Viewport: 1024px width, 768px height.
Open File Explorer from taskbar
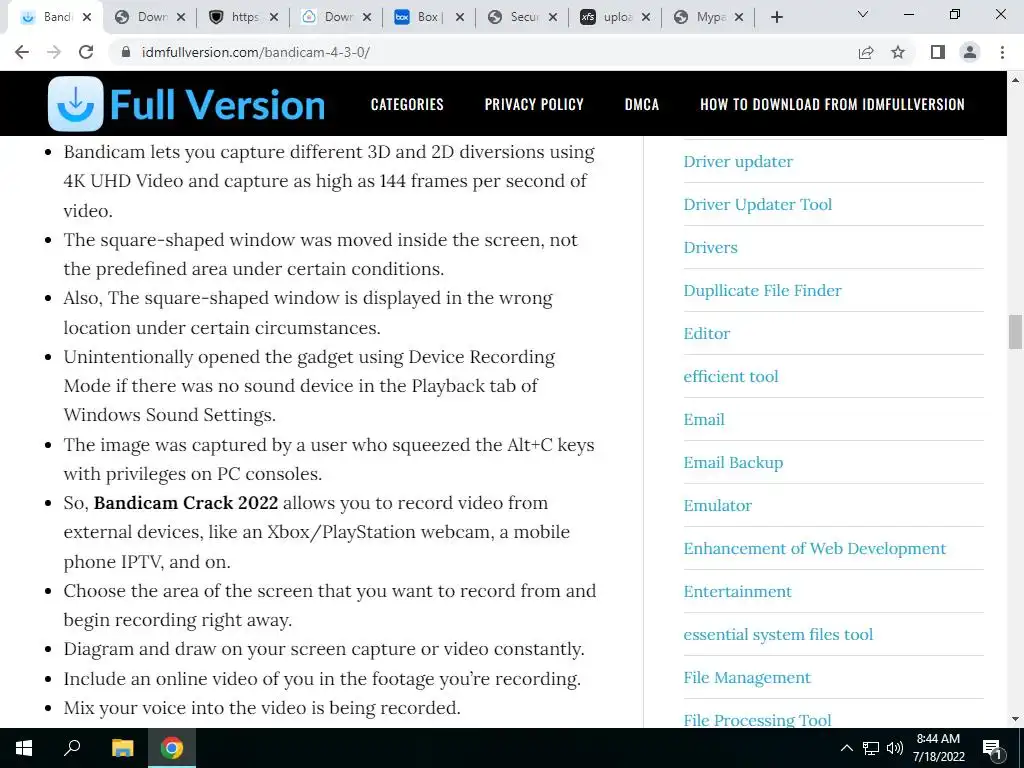[122, 748]
